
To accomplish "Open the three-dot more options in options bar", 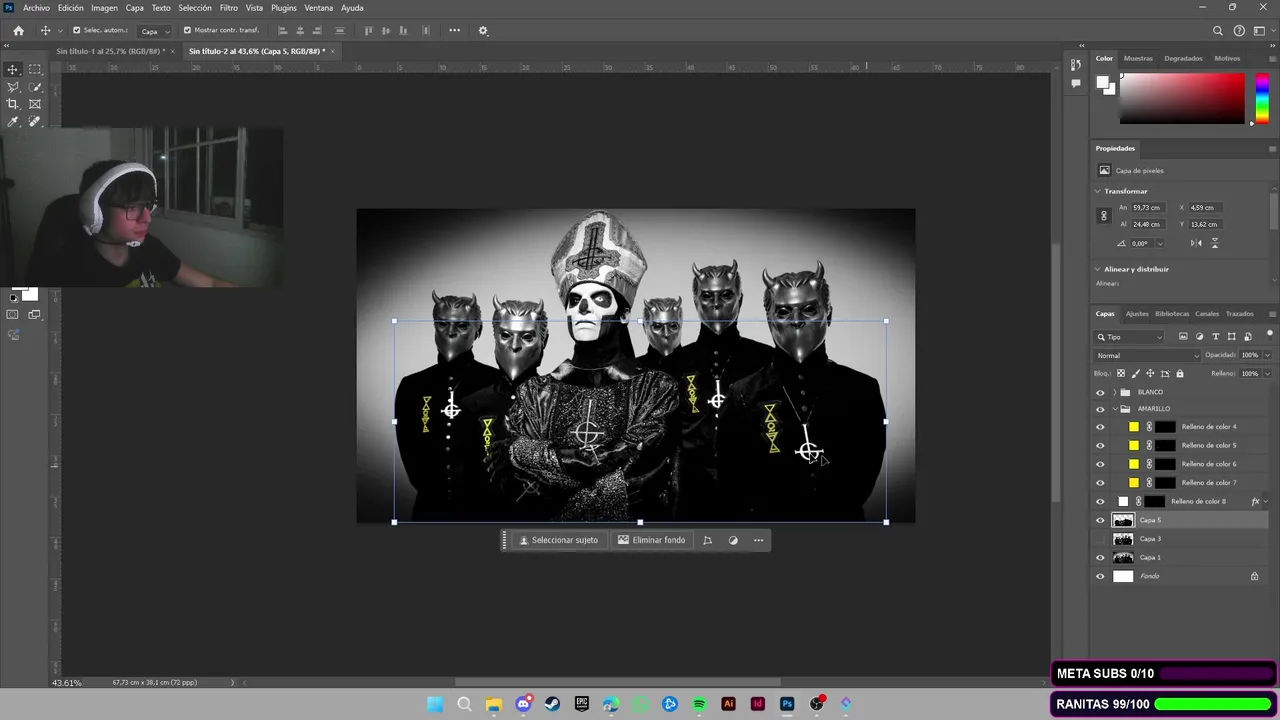I will [454, 30].
